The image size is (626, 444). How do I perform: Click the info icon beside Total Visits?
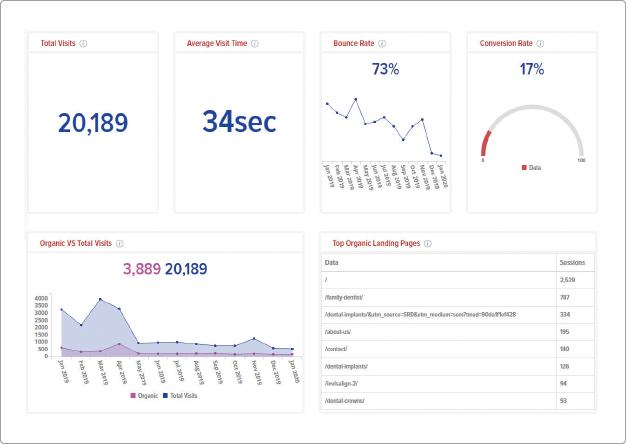[83, 44]
